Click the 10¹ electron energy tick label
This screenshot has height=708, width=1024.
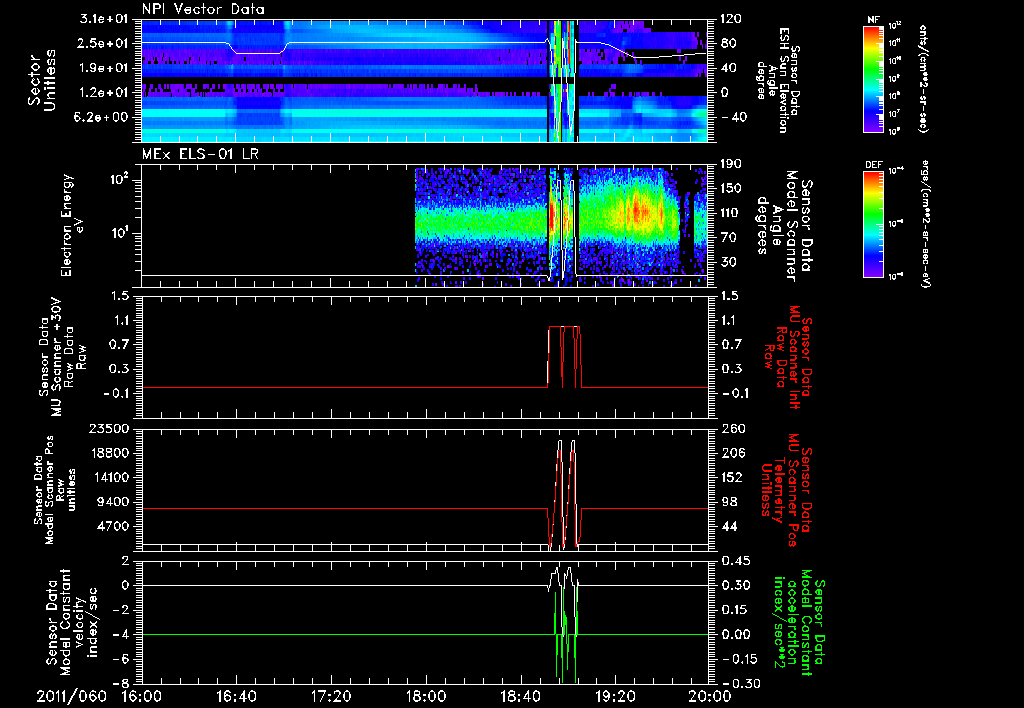(118, 233)
